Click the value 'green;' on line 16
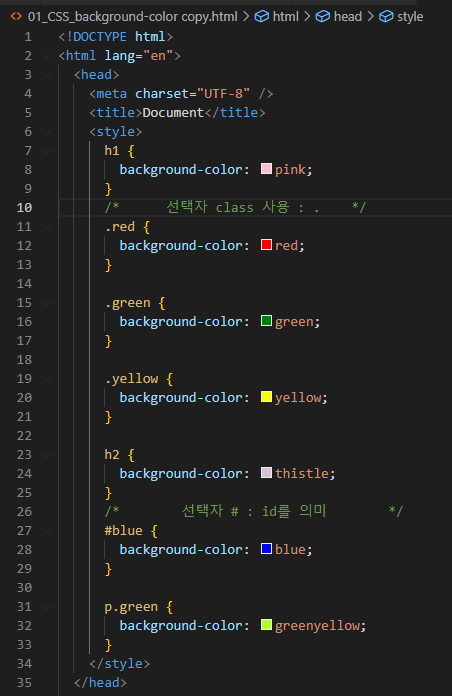The image size is (452, 696). pos(297,321)
